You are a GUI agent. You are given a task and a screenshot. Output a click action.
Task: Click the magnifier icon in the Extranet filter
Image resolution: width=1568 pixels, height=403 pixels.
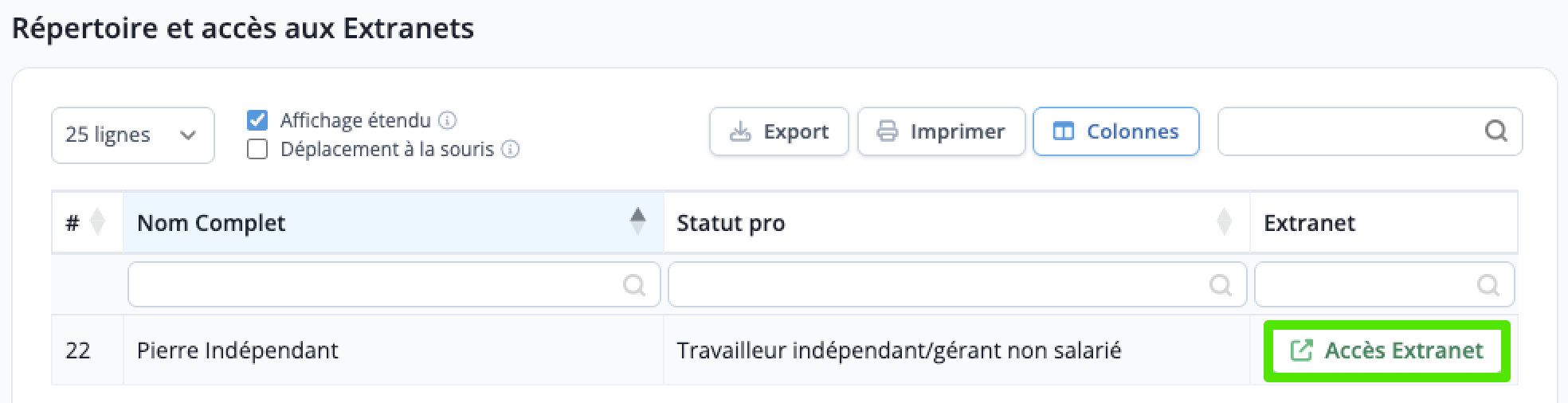(x=1488, y=284)
